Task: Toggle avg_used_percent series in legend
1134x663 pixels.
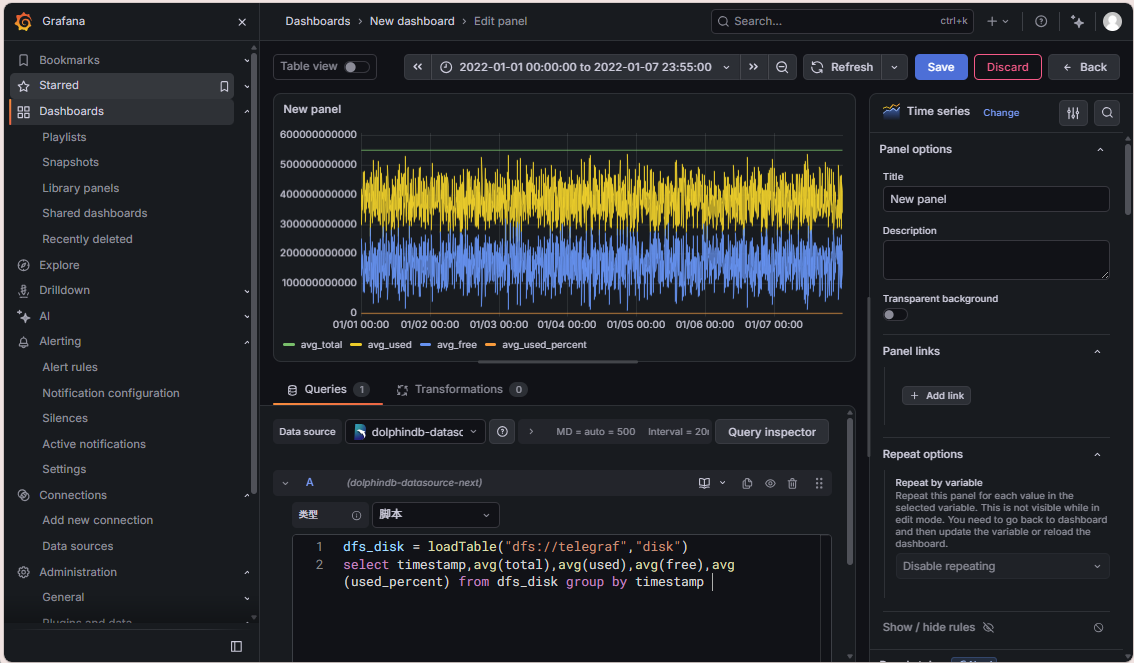Action: (544, 345)
